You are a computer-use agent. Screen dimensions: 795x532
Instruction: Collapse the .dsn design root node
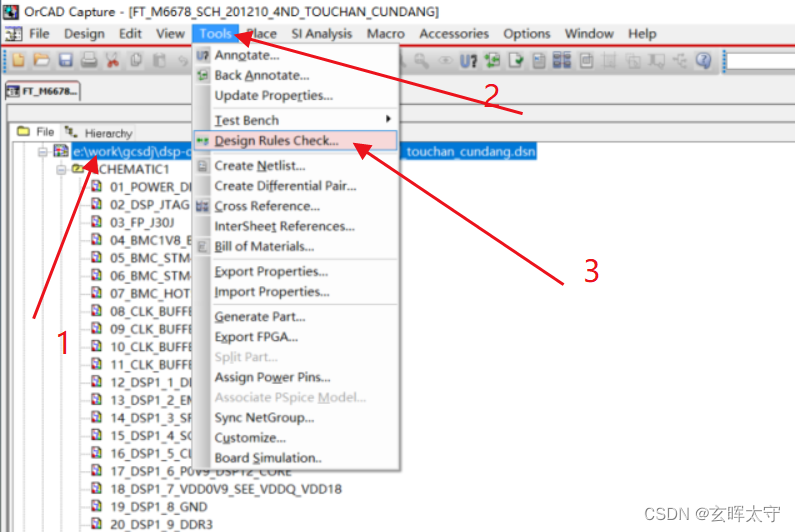tap(43, 152)
